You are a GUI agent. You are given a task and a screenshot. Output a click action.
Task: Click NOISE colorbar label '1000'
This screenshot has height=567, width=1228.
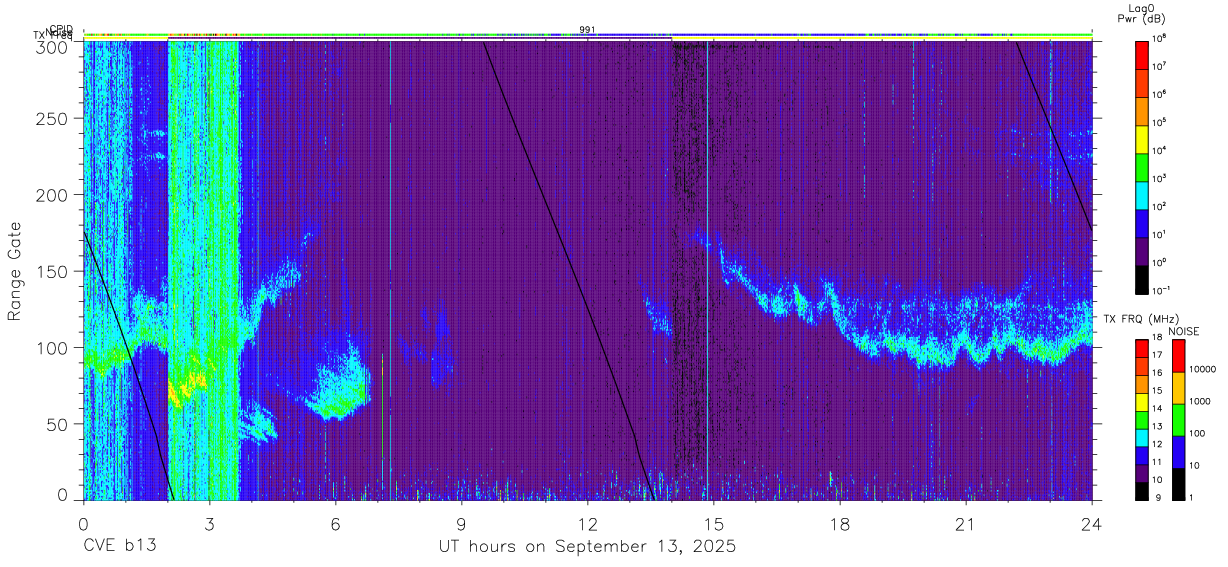(x=1200, y=402)
